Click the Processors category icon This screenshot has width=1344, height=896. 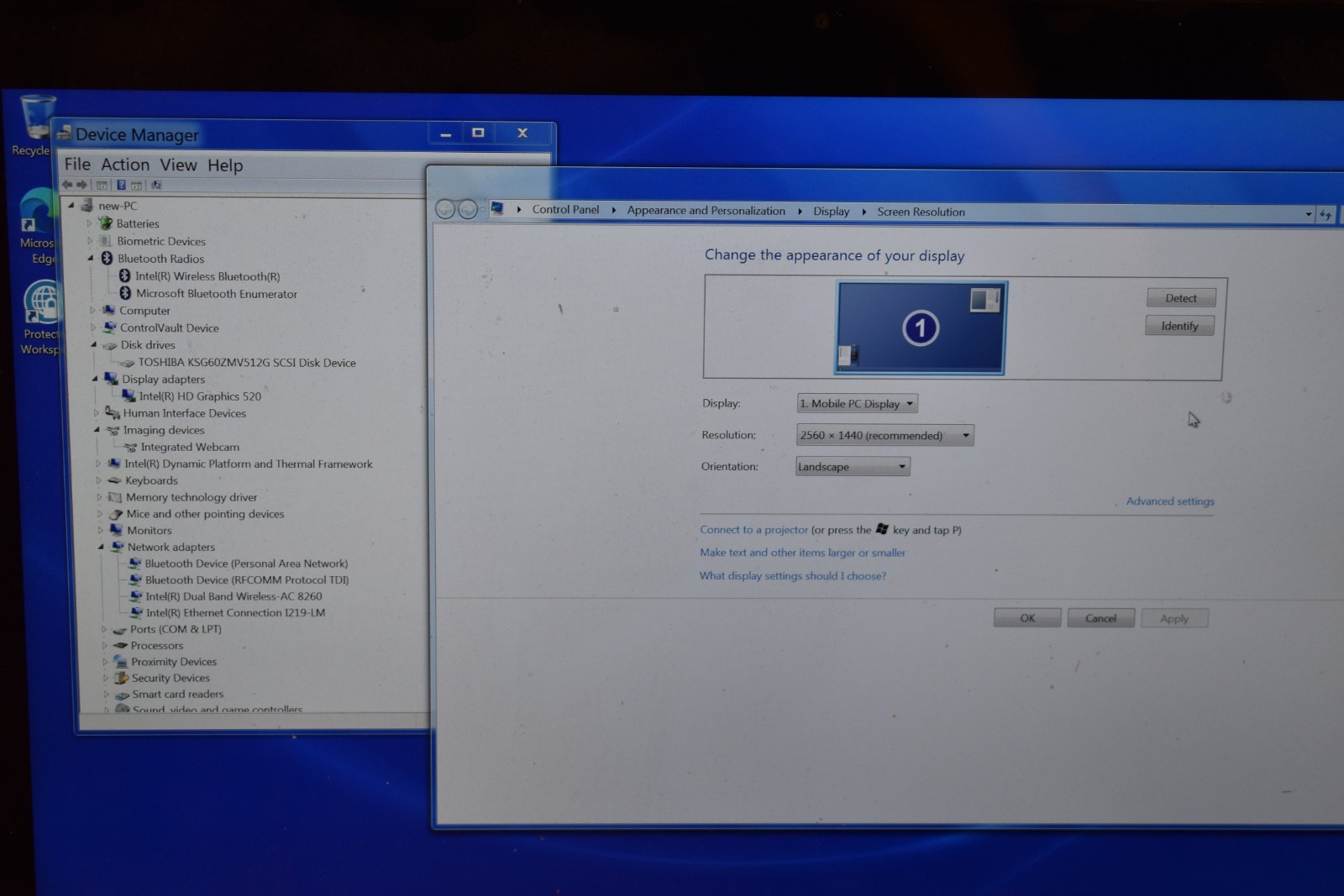click(120, 645)
